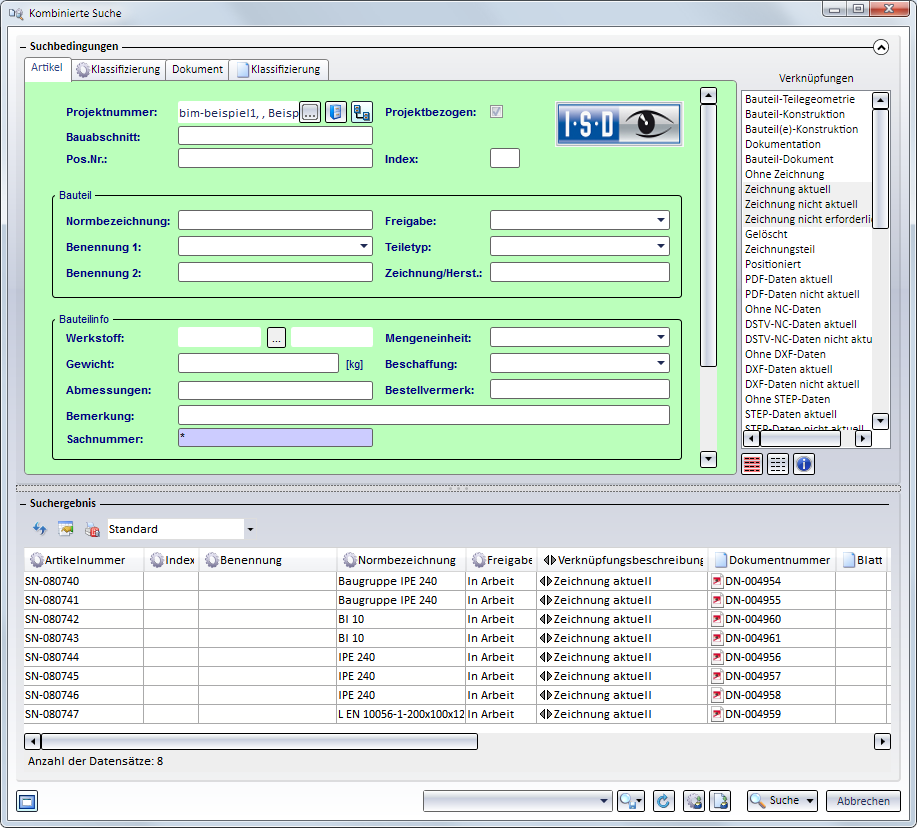917x828 pixels.
Task: Click the blue info icon under Verknüpfungen
Action: [x=804, y=464]
